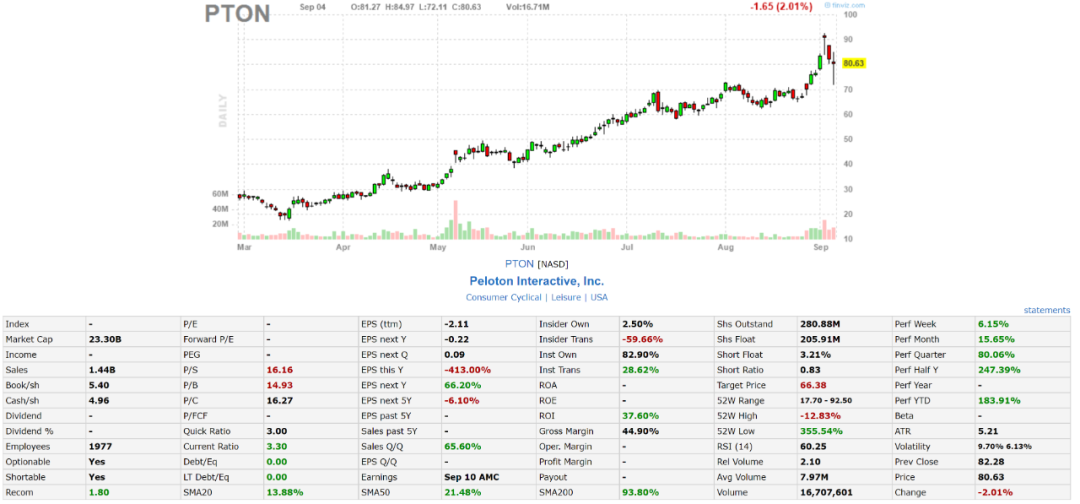Open the PTON ticker link below the chart
Image resolution: width=1080 pixels, height=504 pixels.
519,264
